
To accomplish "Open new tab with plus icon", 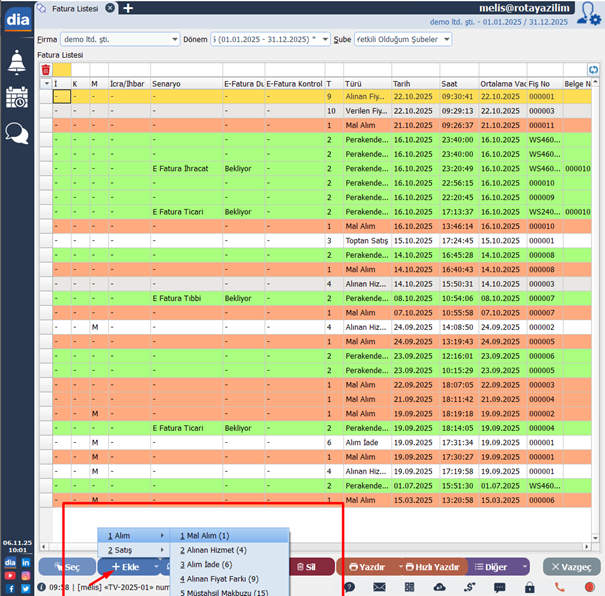I will 128,8.
